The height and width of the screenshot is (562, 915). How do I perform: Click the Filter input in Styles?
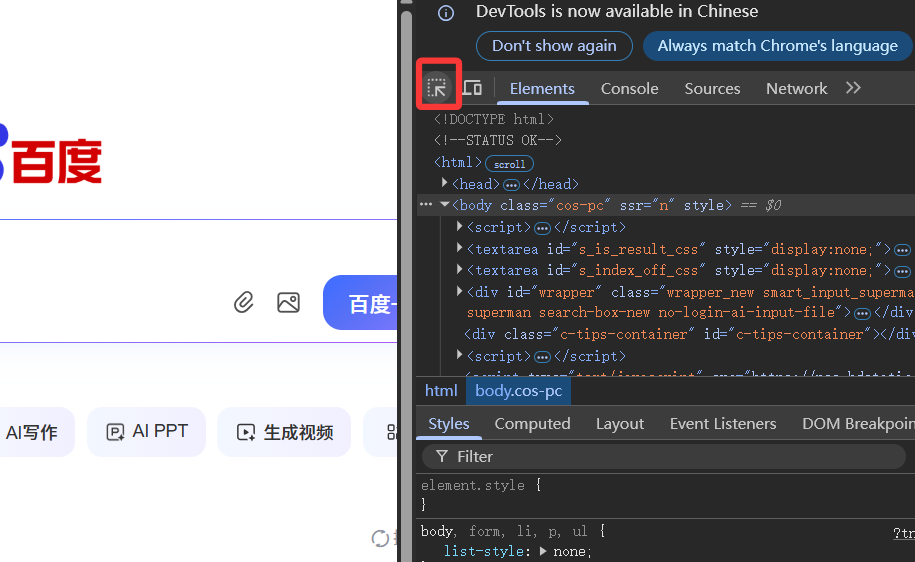(663, 456)
